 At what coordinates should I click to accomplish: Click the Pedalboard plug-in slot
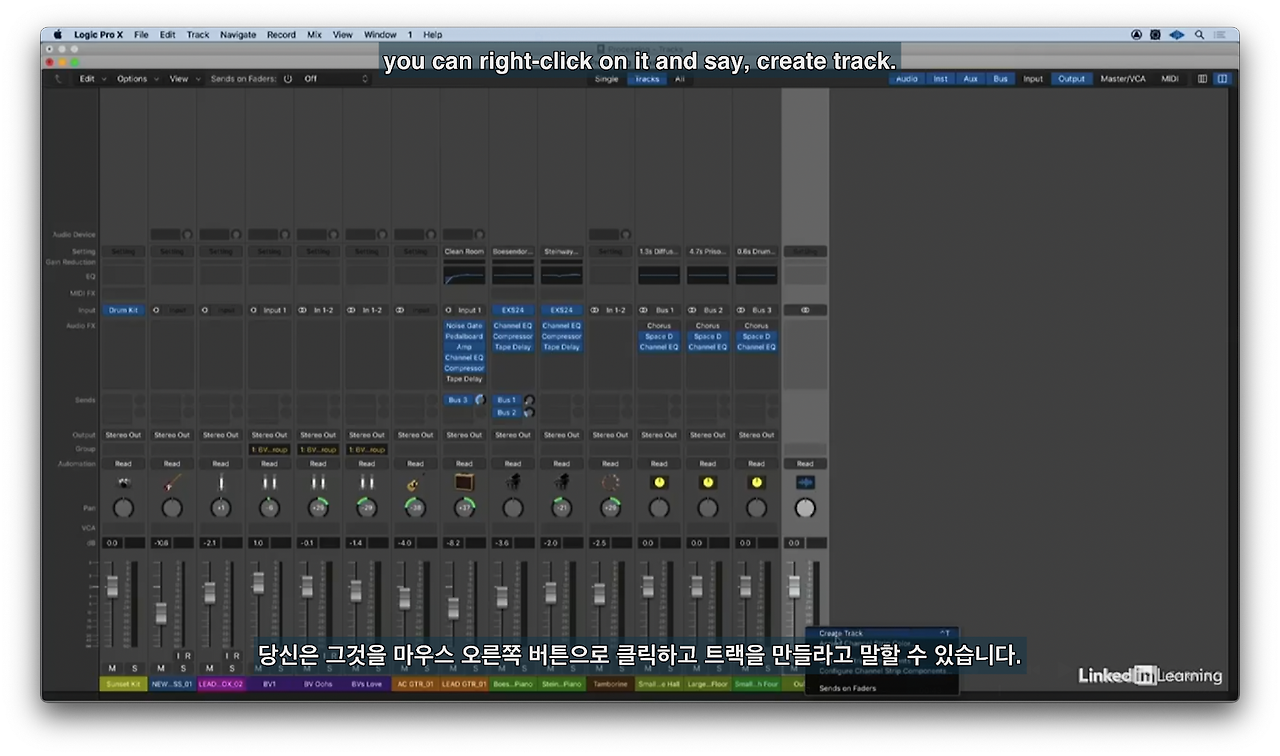pos(464,337)
